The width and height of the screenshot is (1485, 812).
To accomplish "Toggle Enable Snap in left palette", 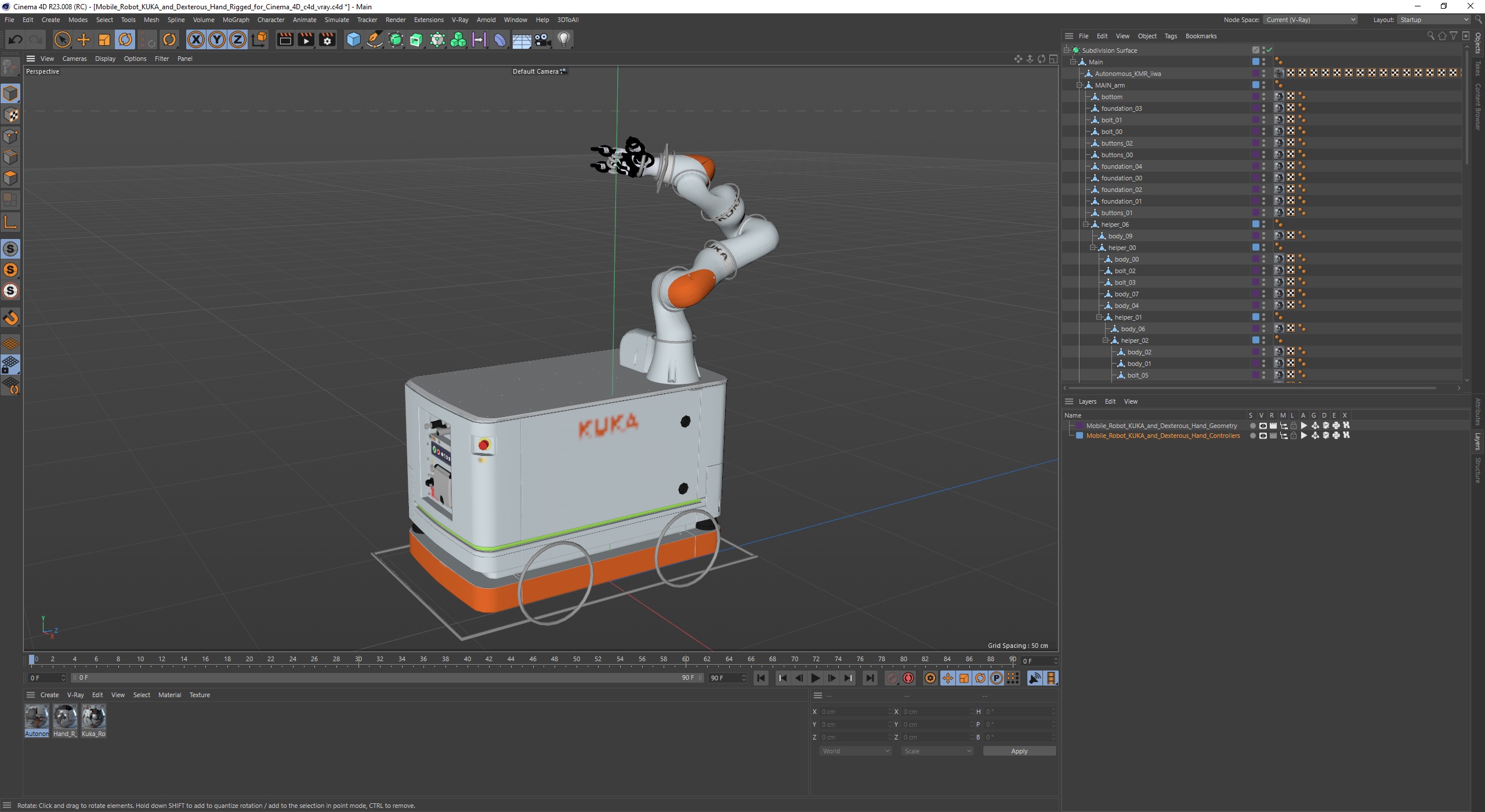I will pyautogui.click(x=10, y=249).
